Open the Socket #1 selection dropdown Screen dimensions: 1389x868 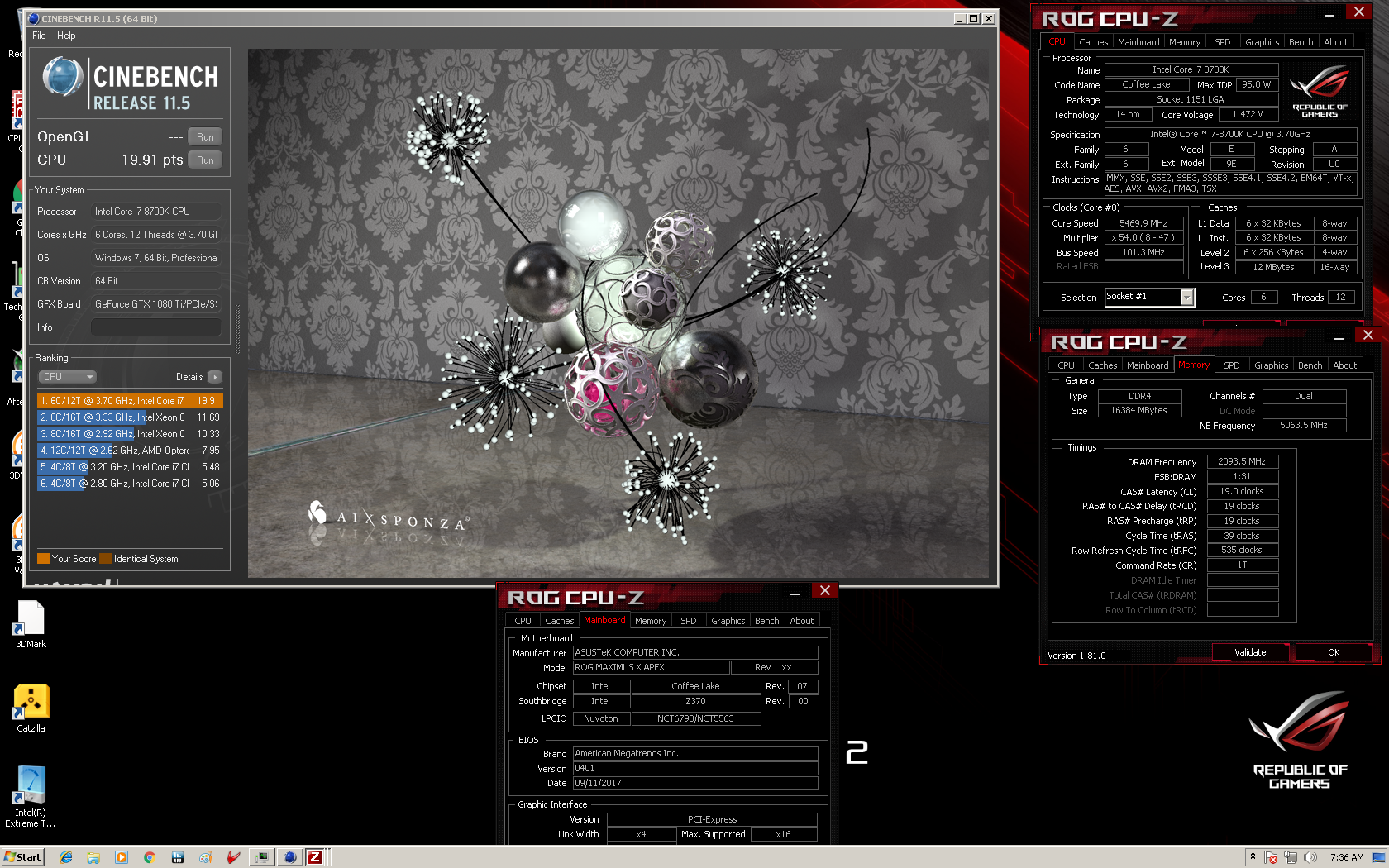click(x=1187, y=297)
